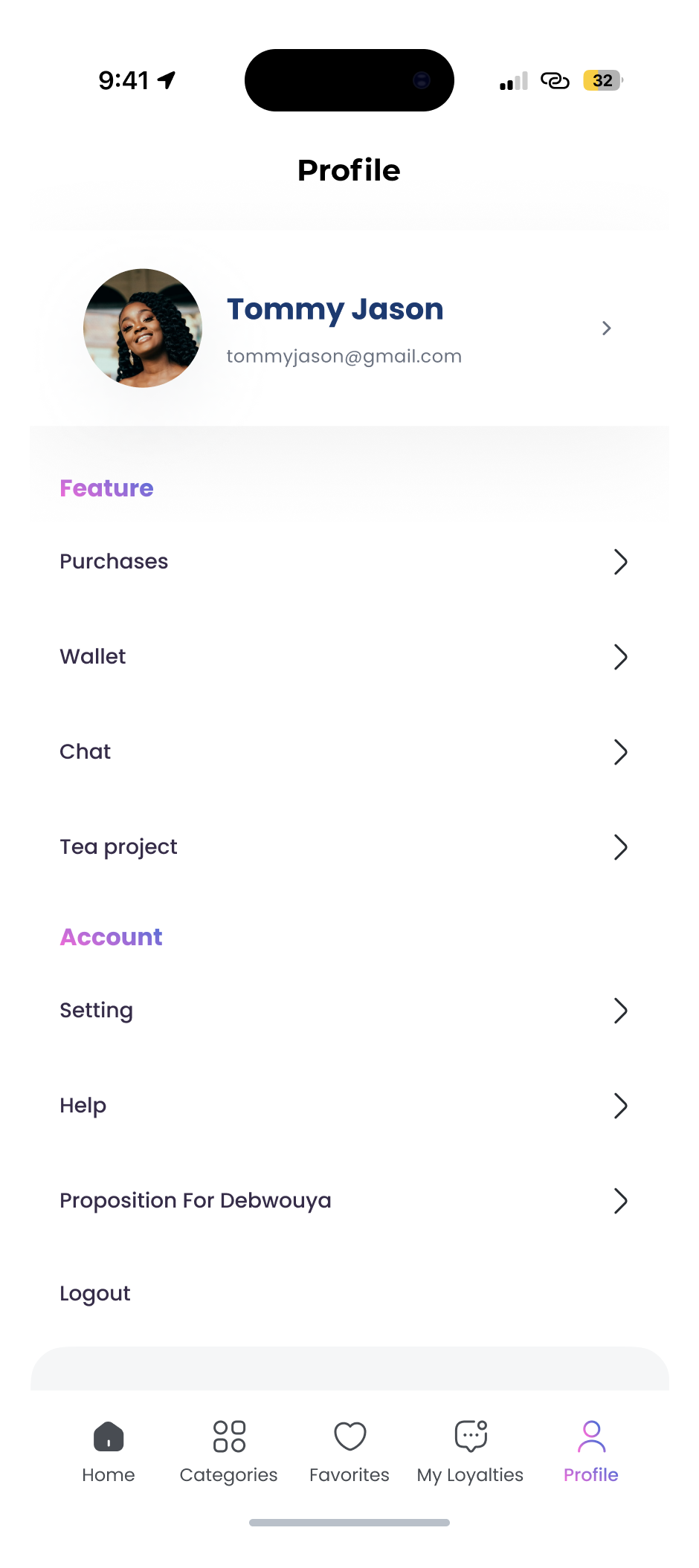Open Proposition For Debwouya link
The image size is (699, 1568).
point(196,1201)
